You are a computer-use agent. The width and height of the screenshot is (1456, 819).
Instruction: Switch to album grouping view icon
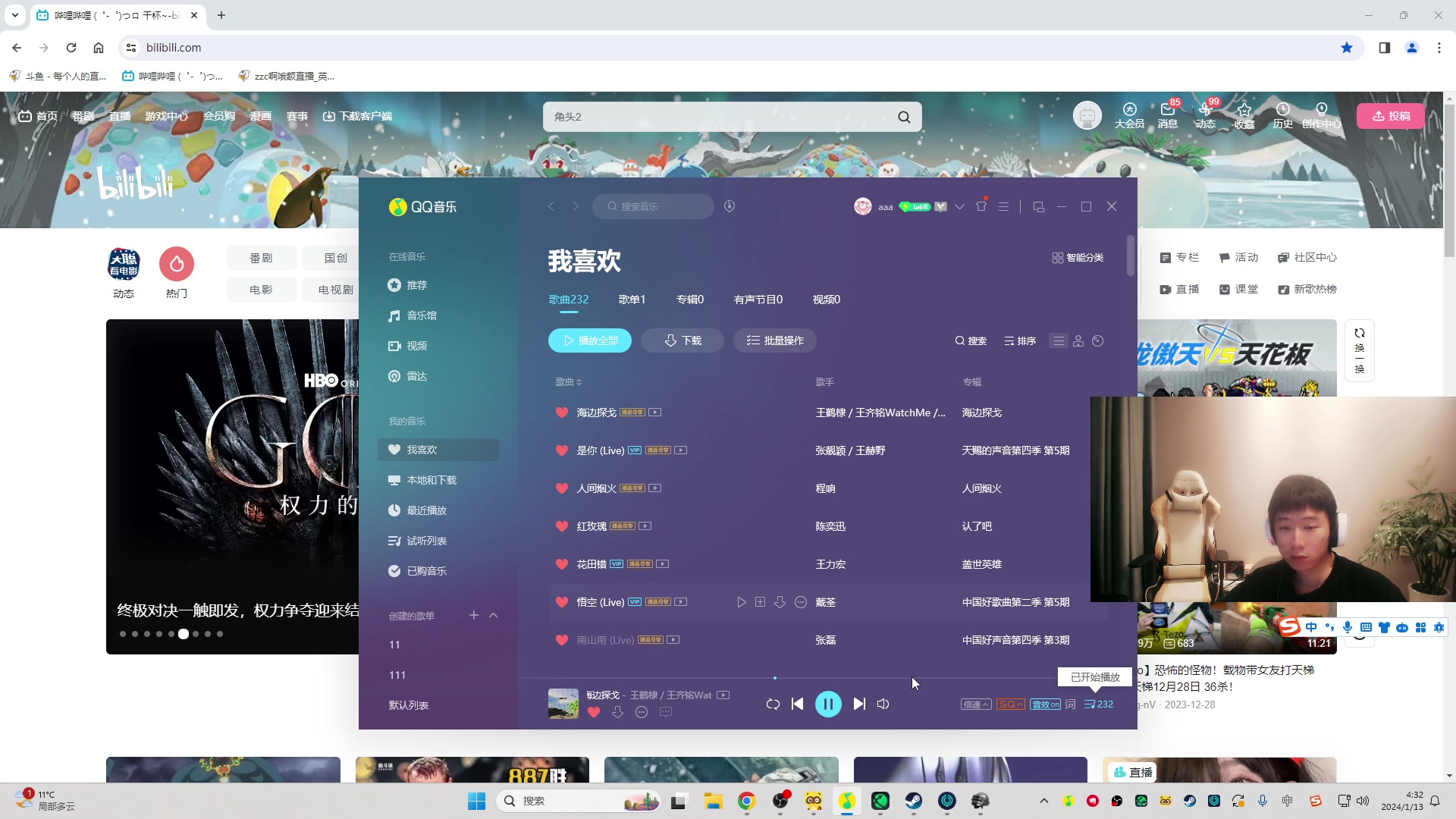[x=1098, y=341]
